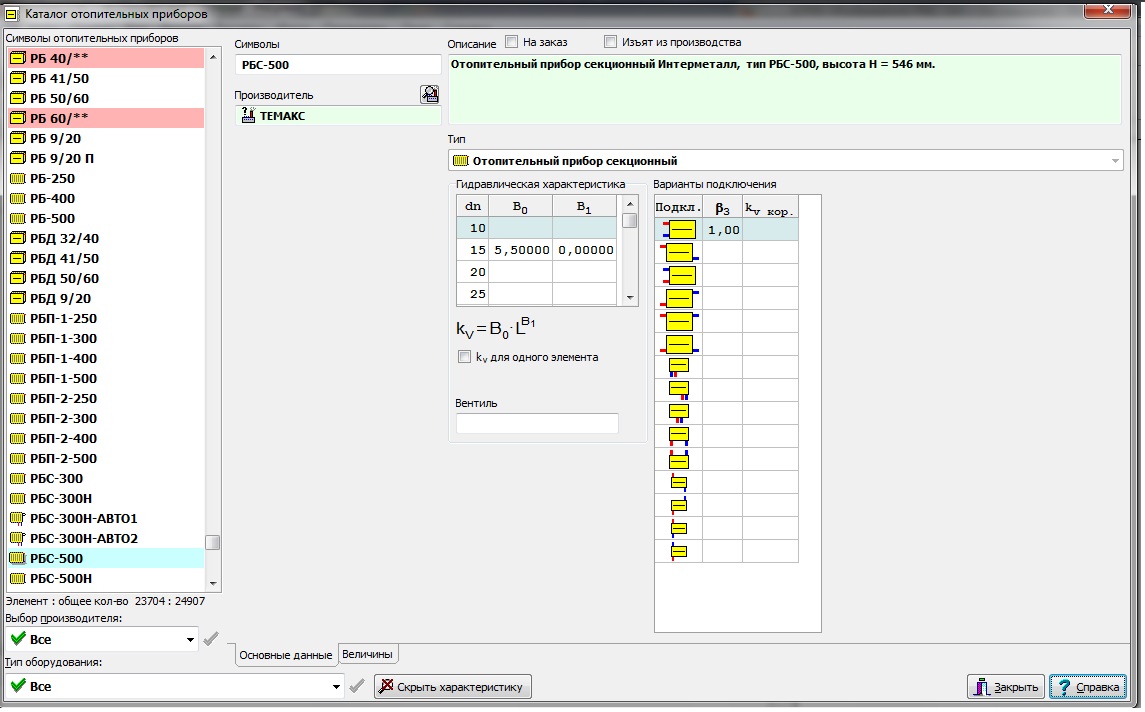The width and height of the screenshot is (1145, 712).
Task: Click the ТЕМАКС manufacturer icon
Action: point(249,116)
